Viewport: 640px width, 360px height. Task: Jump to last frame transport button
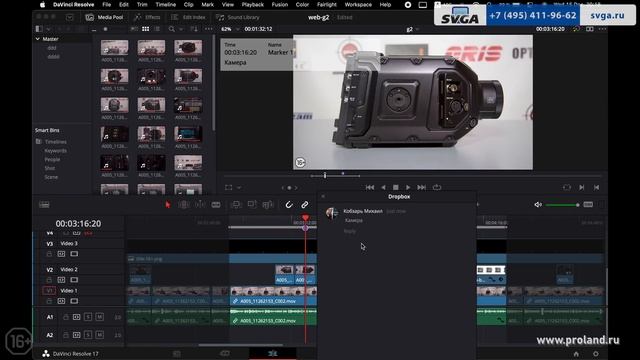421,187
